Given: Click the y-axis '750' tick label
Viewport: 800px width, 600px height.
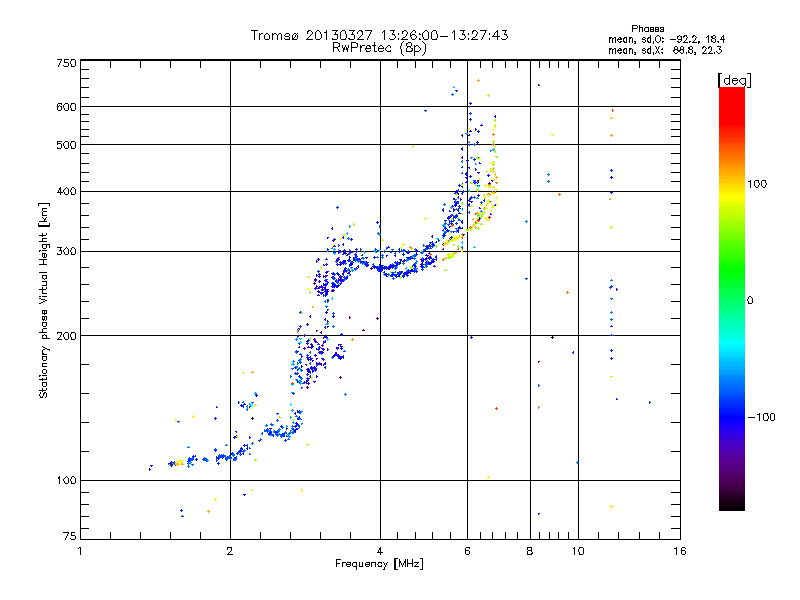Looking at the screenshot, I should [x=66, y=63].
